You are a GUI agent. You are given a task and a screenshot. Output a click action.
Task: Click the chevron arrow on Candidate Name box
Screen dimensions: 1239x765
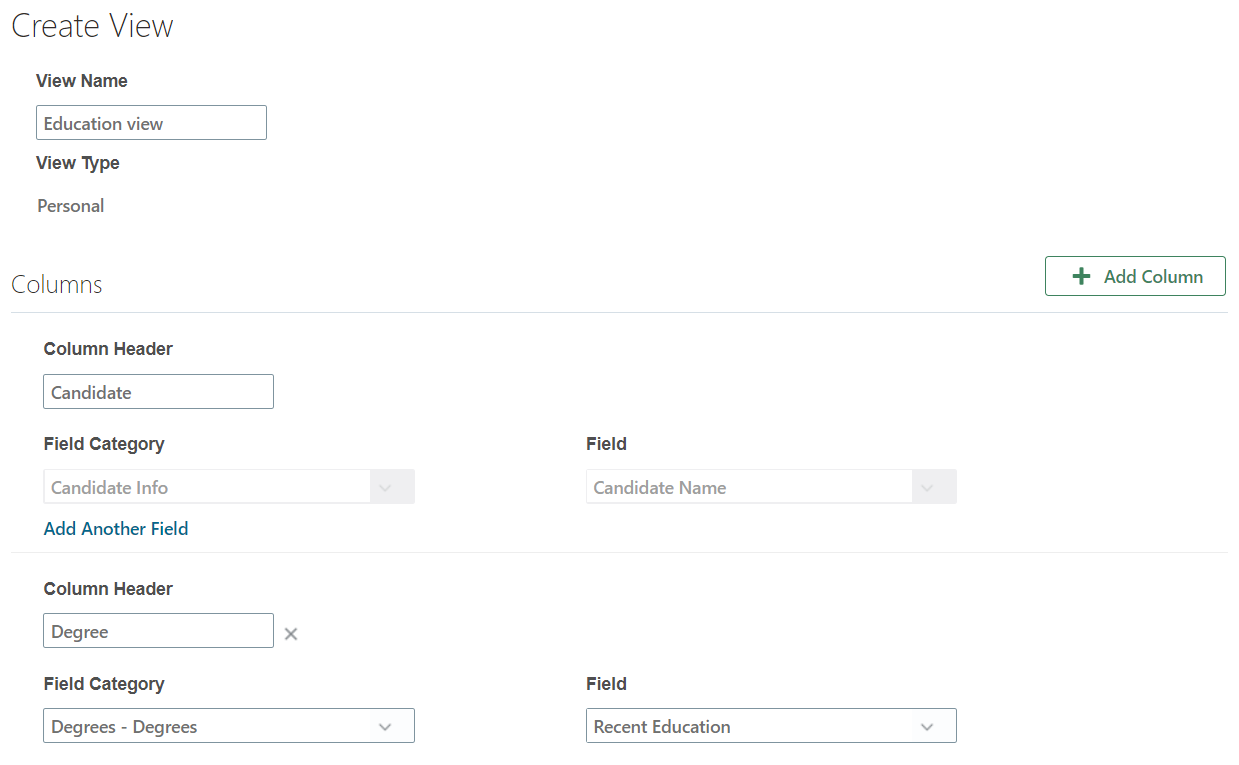(927, 488)
